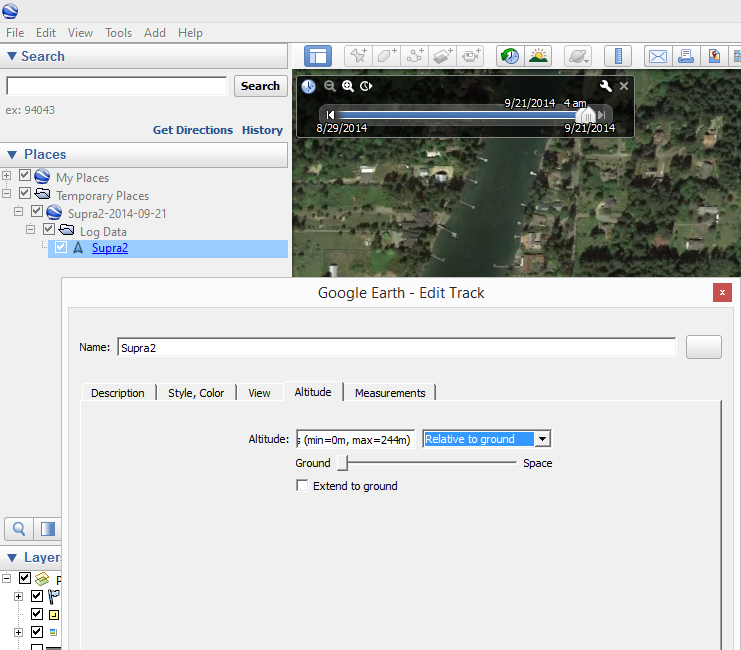This screenshot has width=741, height=650.
Task: Switch to the Style, Color tab
Action: pyautogui.click(x=196, y=393)
